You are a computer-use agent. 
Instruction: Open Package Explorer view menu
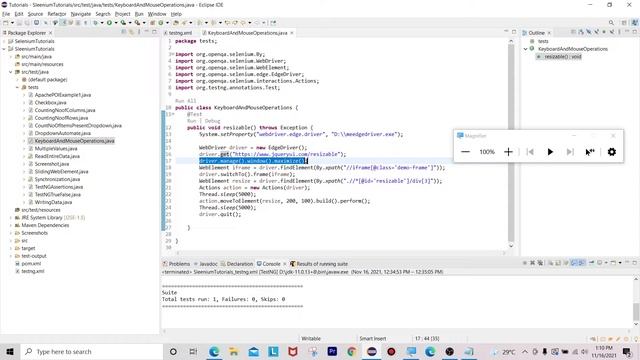coord(139,32)
